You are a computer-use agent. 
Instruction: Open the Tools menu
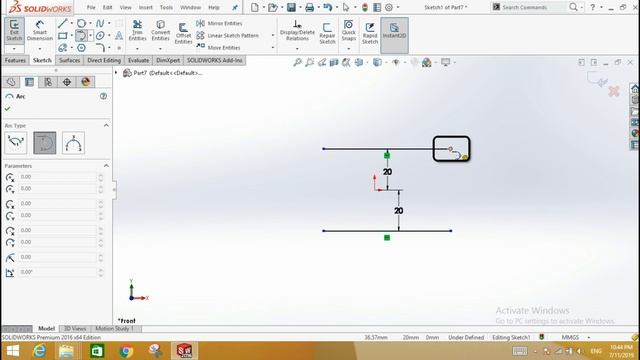[166, 7]
